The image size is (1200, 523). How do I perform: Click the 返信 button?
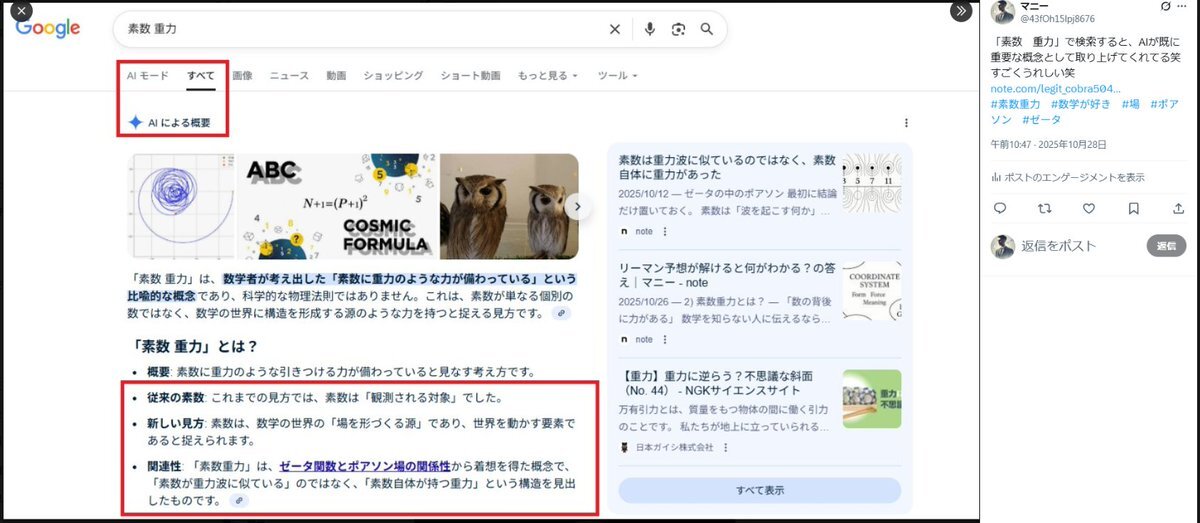pyautogui.click(x=1166, y=245)
